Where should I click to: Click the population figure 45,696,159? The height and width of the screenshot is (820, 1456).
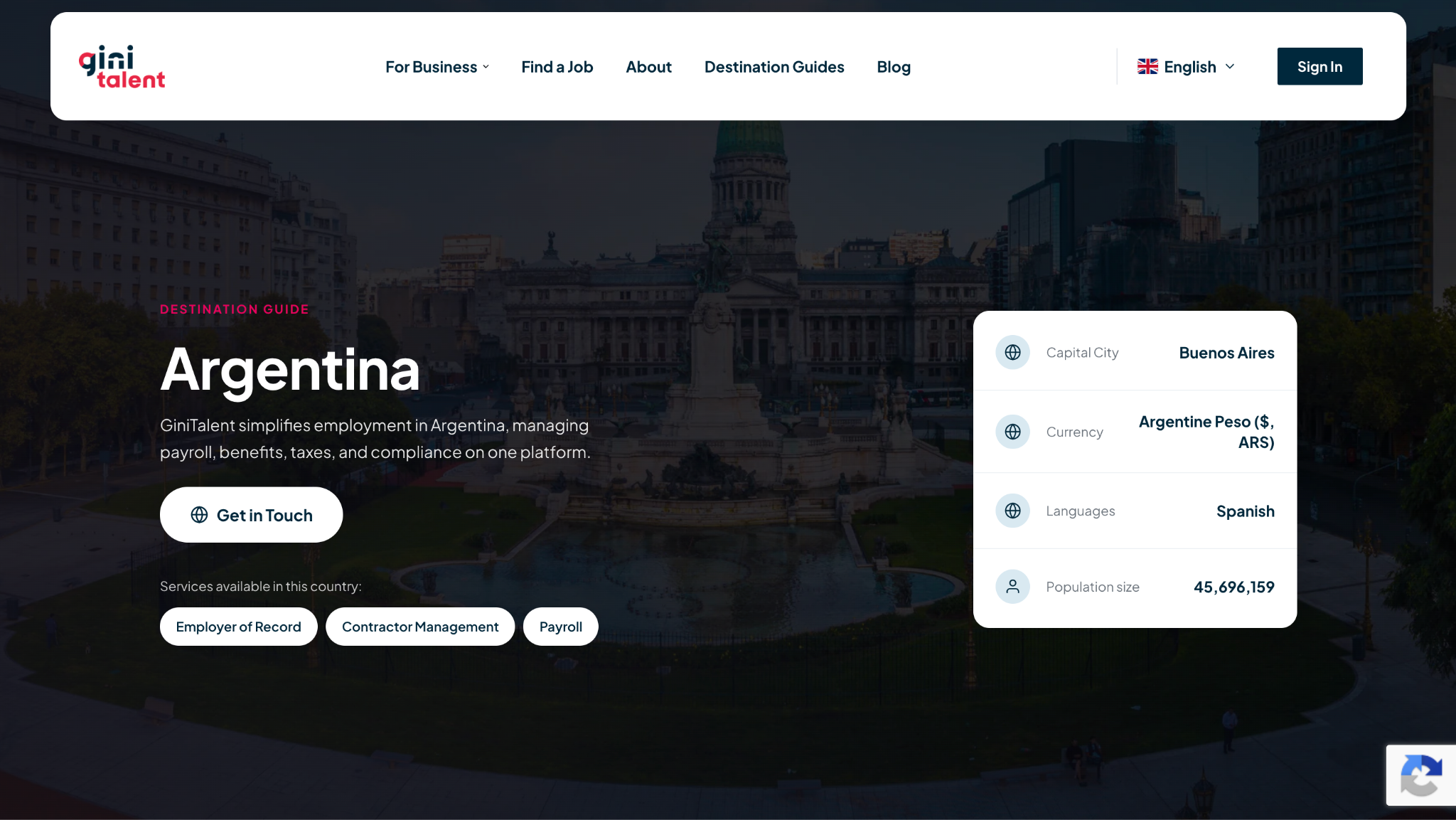[x=1233, y=587]
